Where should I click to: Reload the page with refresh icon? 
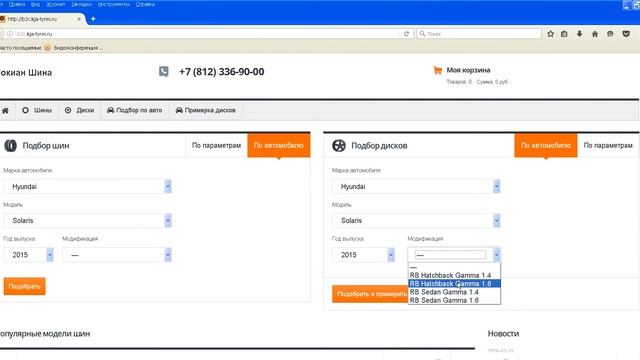(406, 34)
